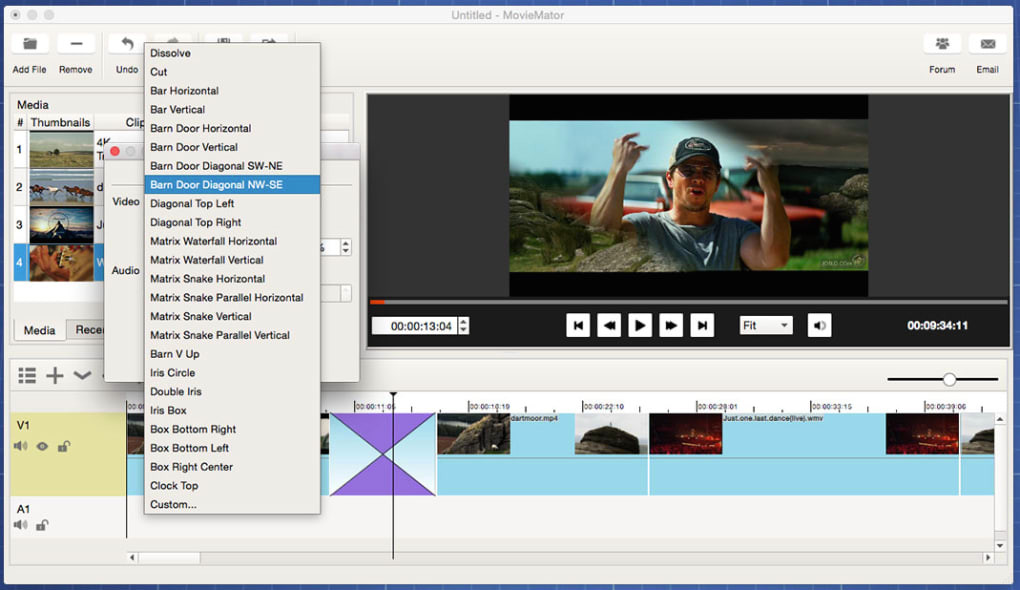
Task: Adjust the timeline zoom slider handle
Action: pos(949,379)
